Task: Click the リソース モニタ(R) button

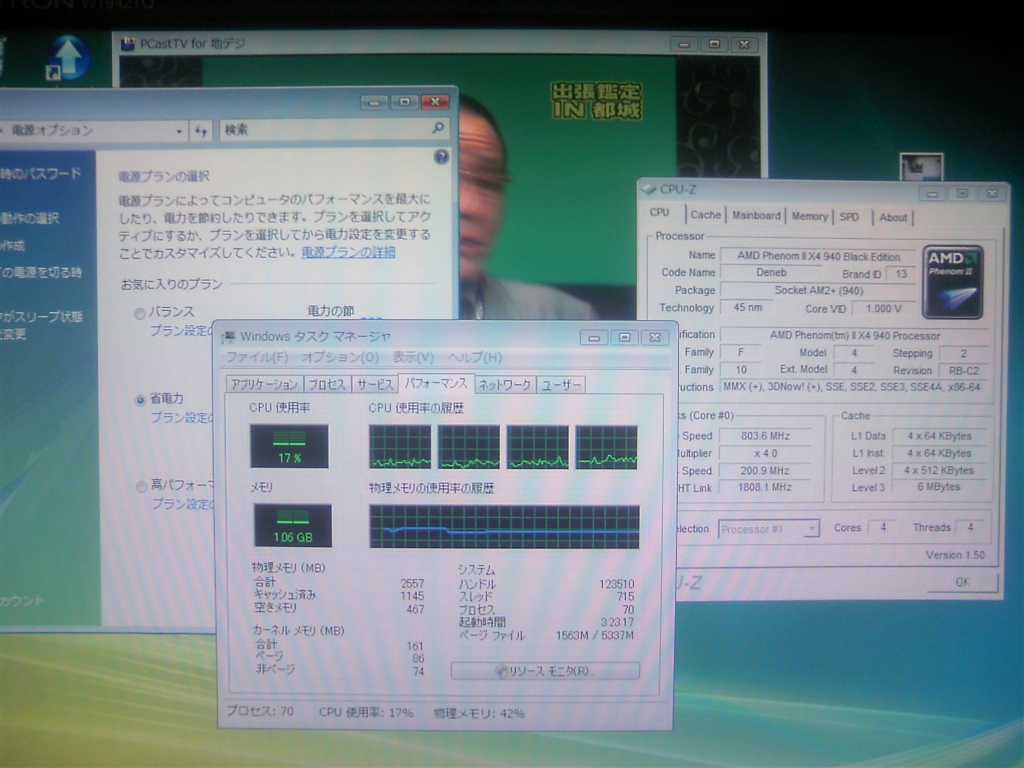Action: point(545,671)
